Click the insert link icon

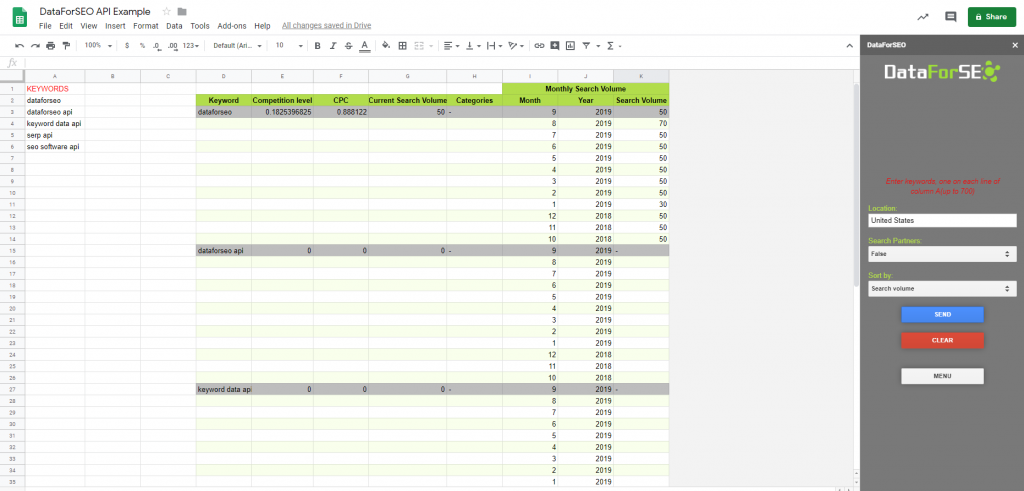[x=539, y=46]
